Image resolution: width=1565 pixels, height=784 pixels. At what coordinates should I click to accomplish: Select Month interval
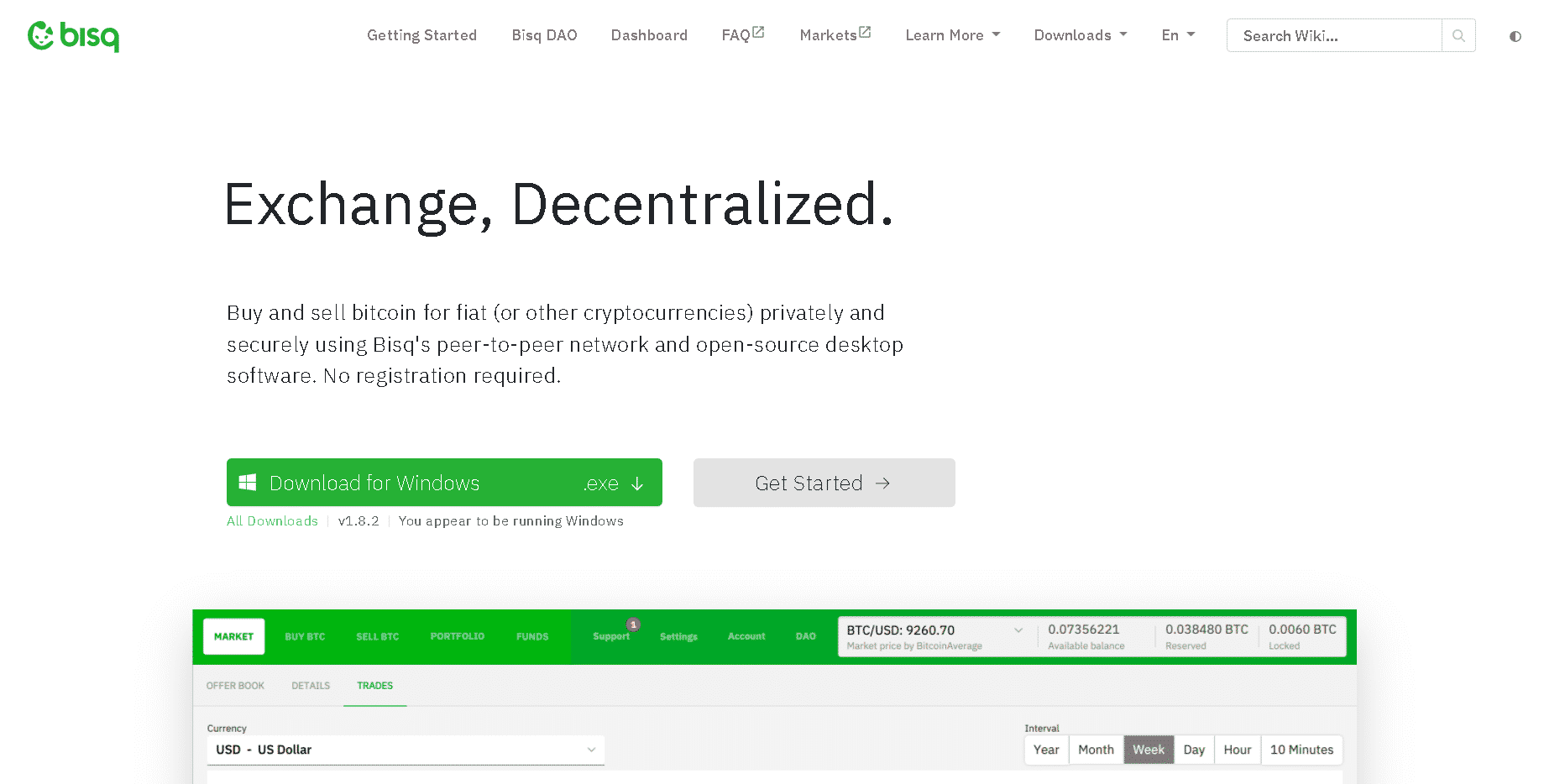point(1096,750)
